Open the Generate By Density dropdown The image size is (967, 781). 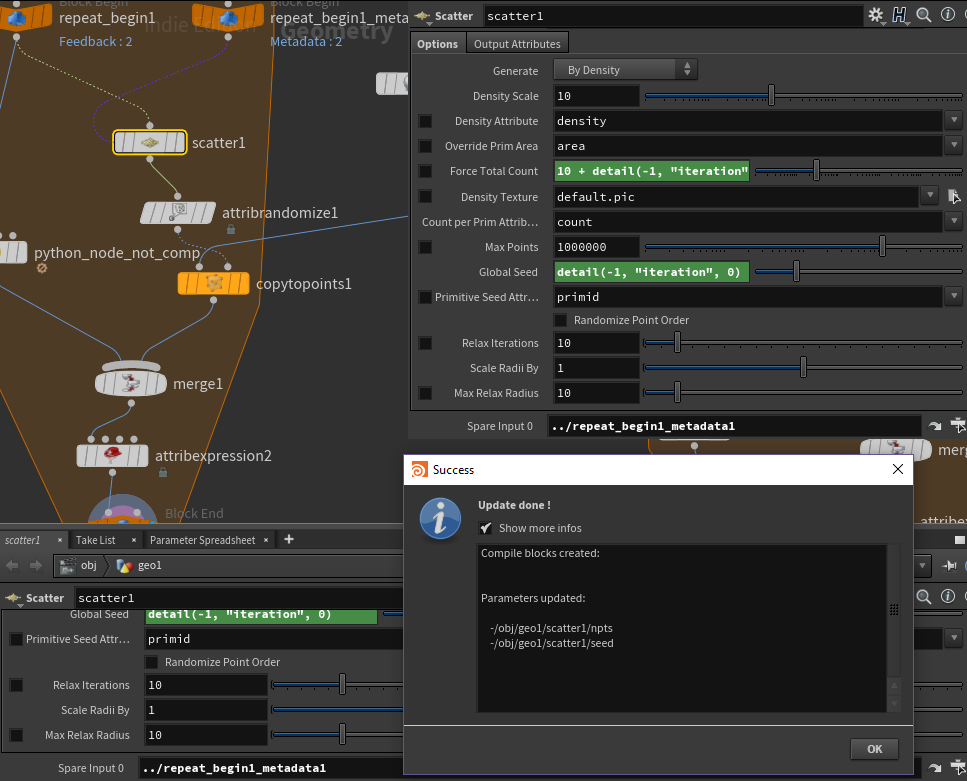(x=626, y=70)
